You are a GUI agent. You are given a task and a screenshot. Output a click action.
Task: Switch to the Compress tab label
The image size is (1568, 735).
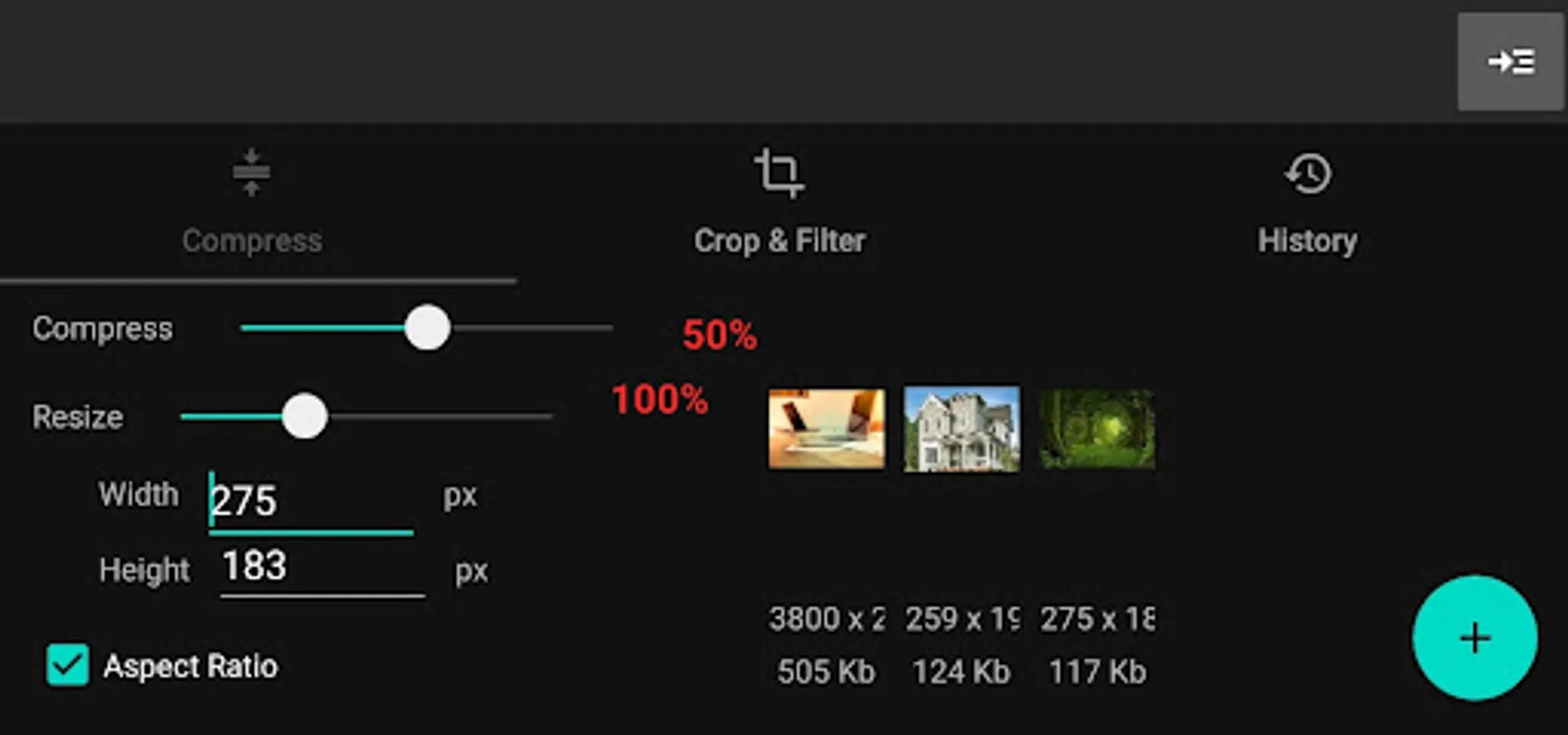[252, 241]
